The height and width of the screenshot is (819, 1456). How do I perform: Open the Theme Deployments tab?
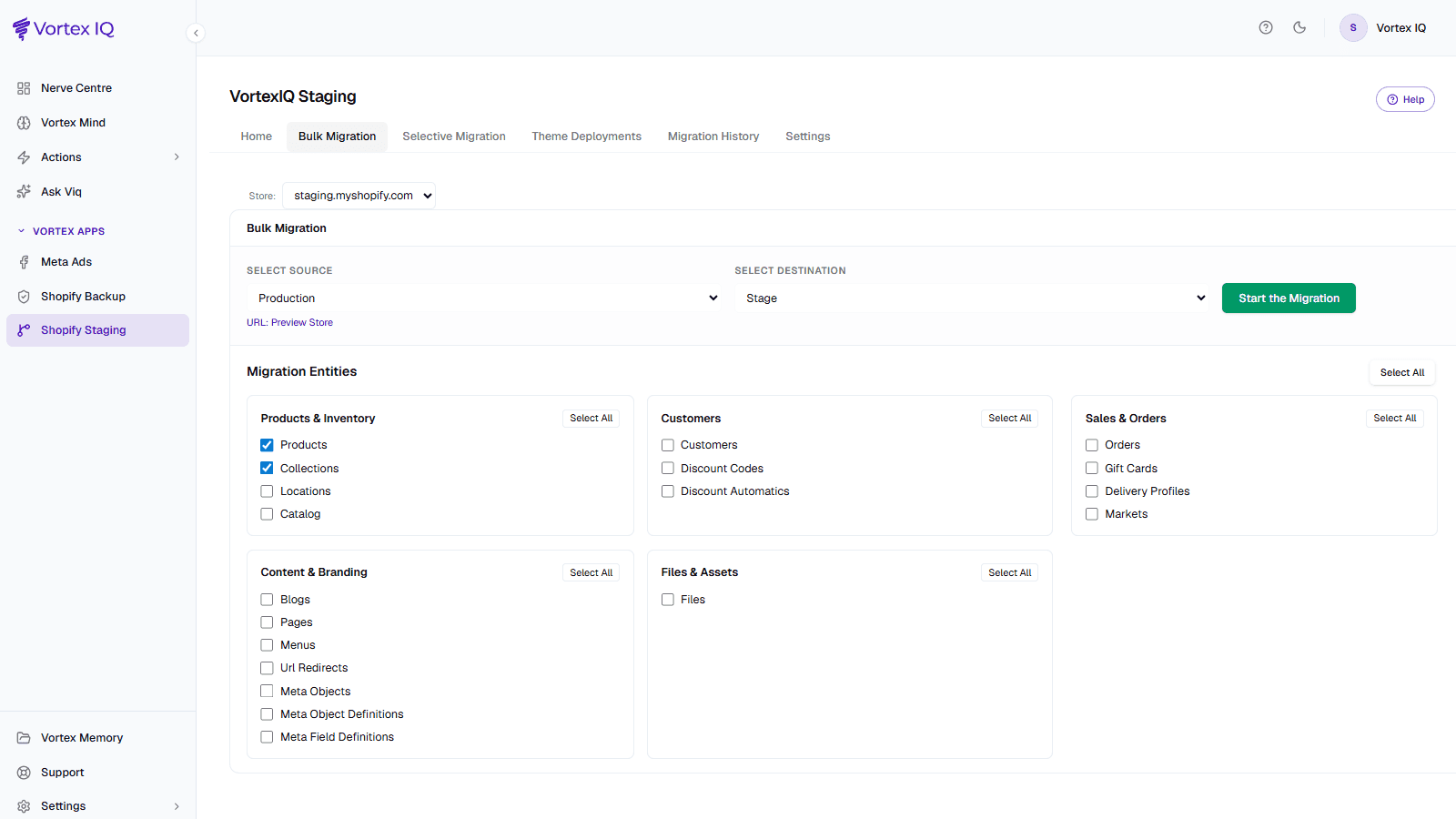click(x=587, y=136)
